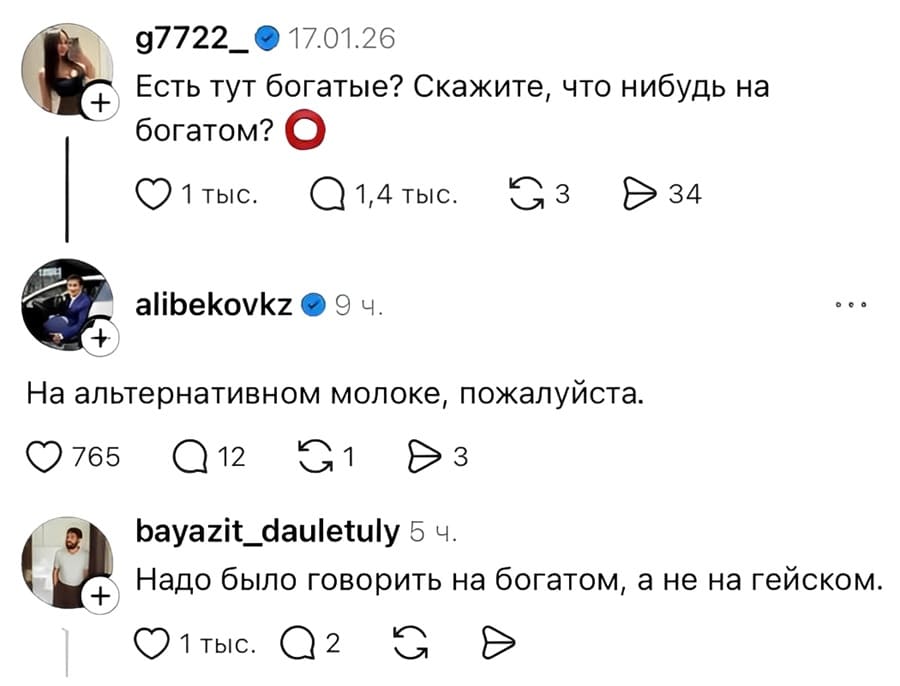Like alibekovkz's comment with the heart icon
This screenshot has width=900, height=686.
[42, 457]
